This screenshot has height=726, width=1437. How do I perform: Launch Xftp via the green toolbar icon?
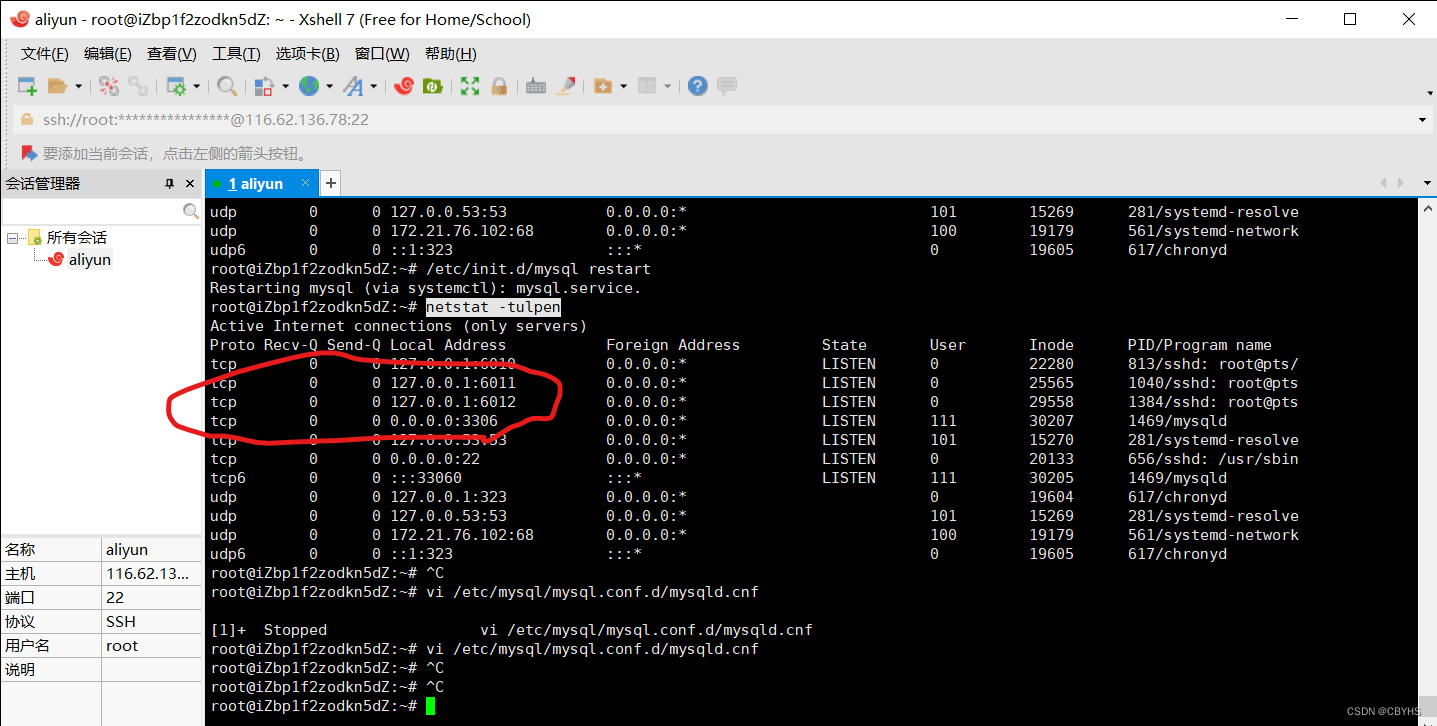[x=433, y=86]
